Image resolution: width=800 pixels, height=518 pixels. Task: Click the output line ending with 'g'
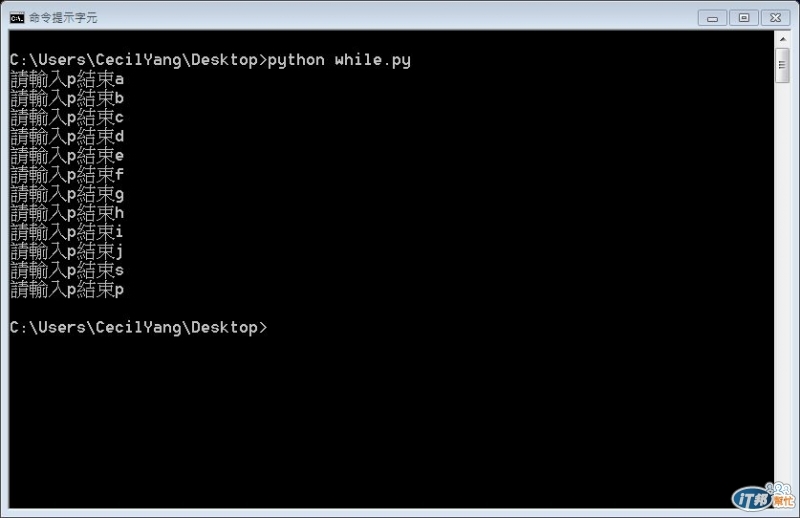click(x=67, y=194)
